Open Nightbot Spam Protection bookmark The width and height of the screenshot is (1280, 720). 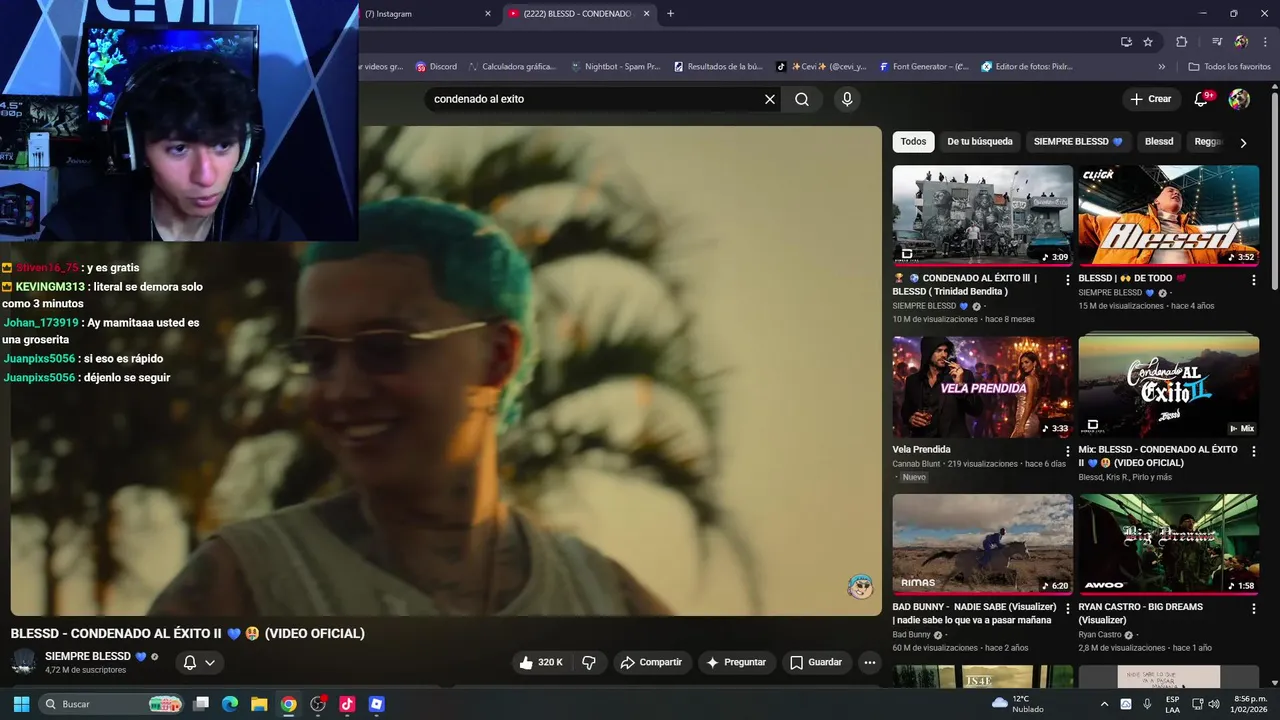coord(615,67)
